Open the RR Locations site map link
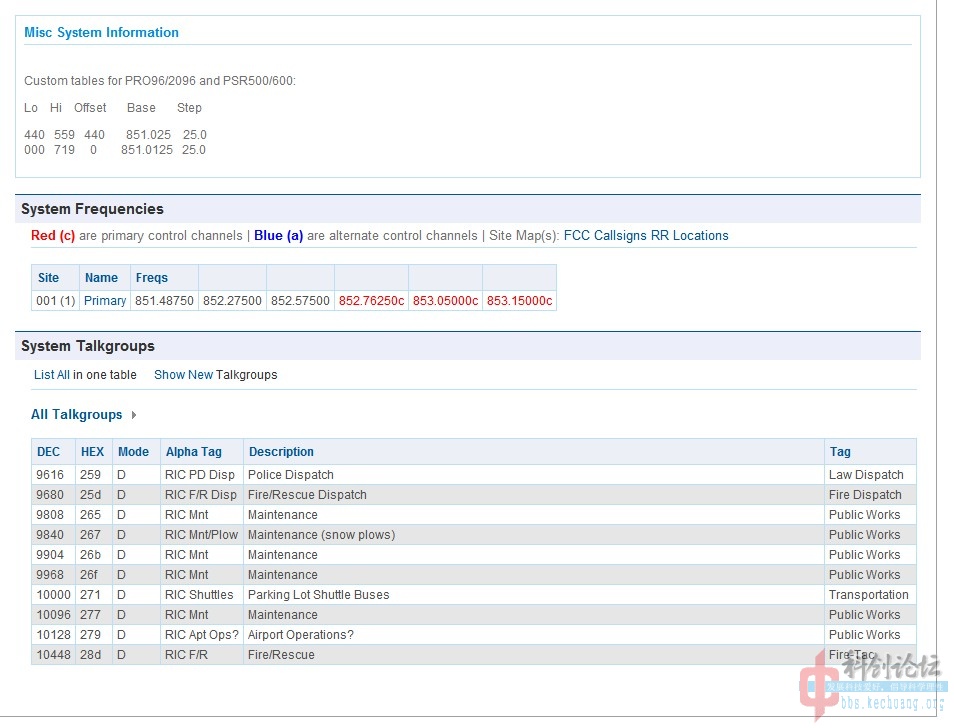The height and width of the screenshot is (728, 954). click(x=689, y=236)
